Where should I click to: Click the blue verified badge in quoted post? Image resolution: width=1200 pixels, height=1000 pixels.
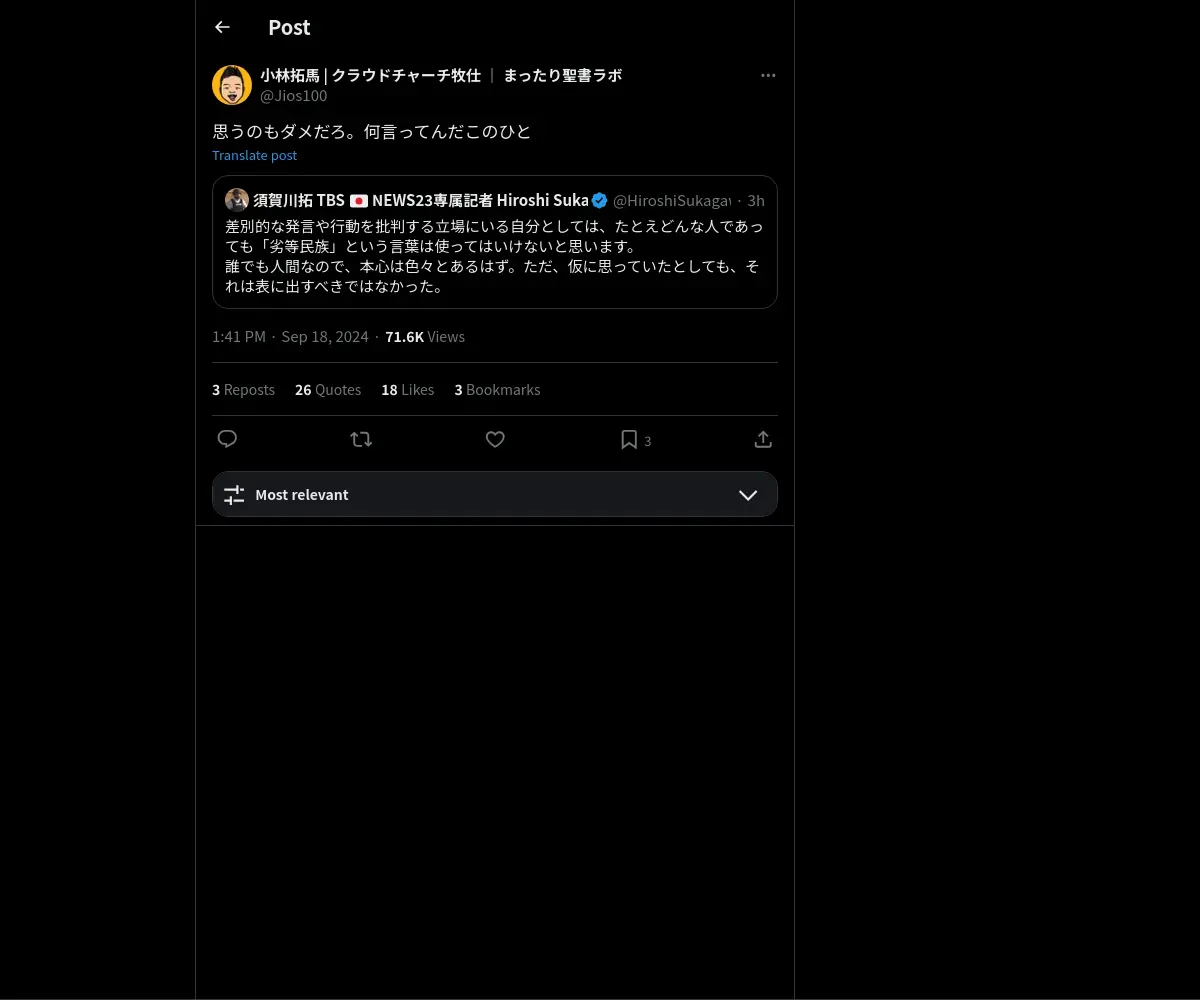(600, 200)
